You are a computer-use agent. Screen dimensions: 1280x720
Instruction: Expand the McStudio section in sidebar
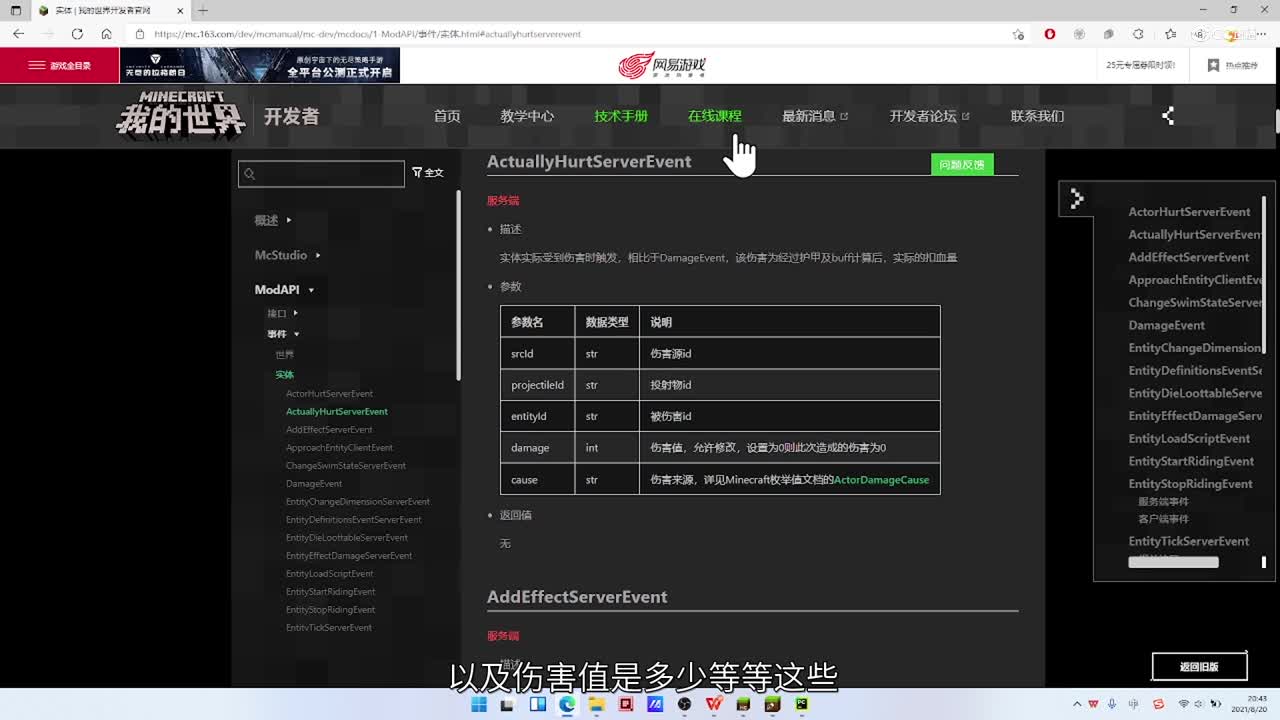tap(288, 255)
